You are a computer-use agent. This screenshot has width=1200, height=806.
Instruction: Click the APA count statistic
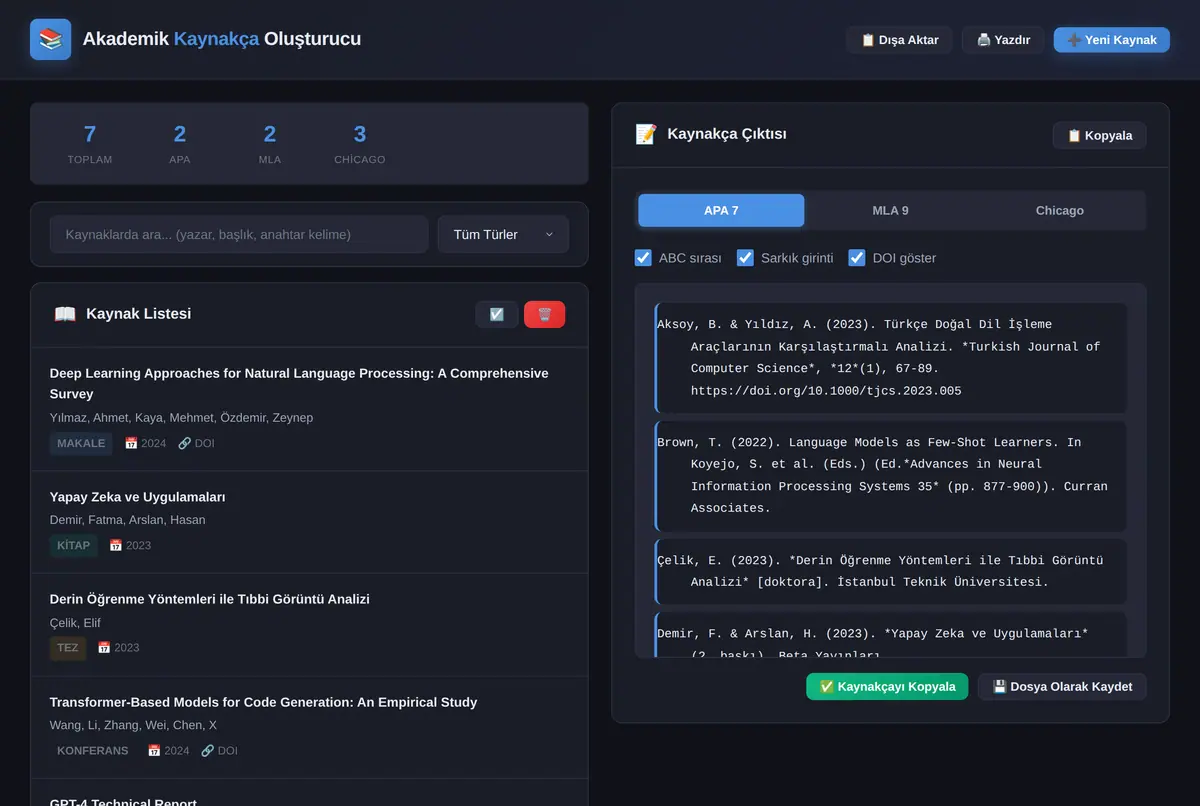click(x=180, y=142)
